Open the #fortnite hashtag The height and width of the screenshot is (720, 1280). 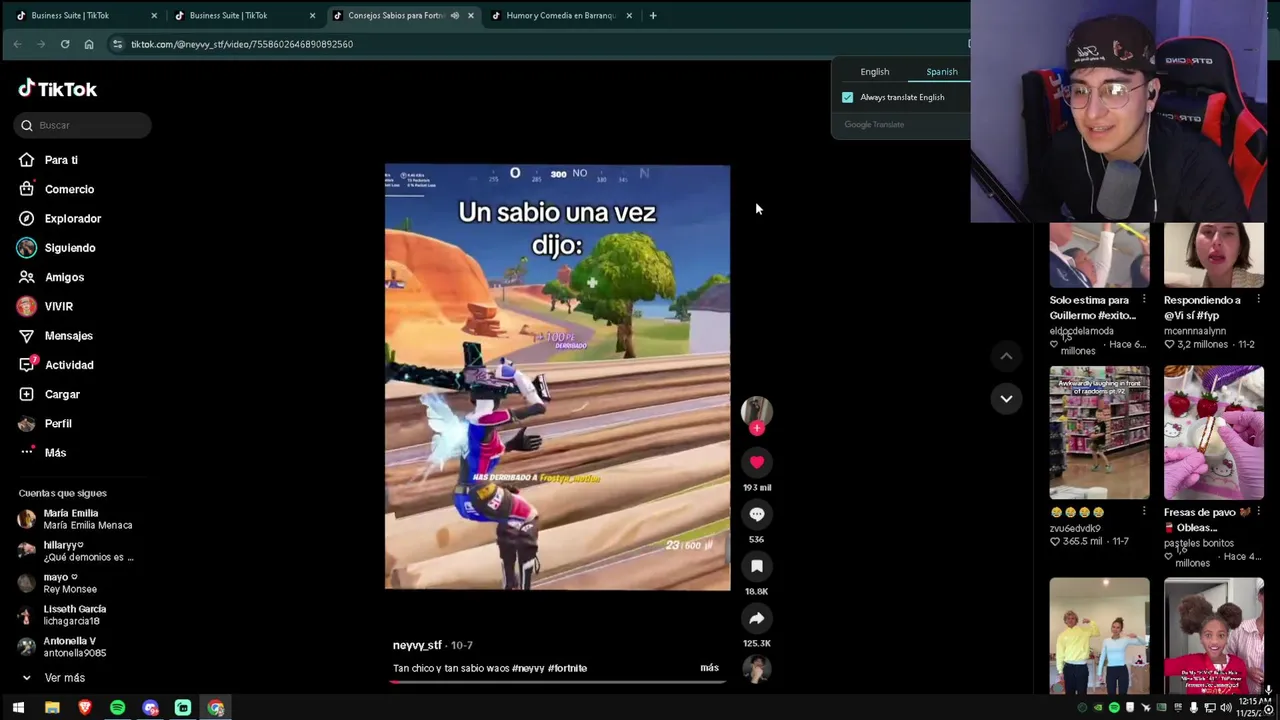click(x=567, y=668)
